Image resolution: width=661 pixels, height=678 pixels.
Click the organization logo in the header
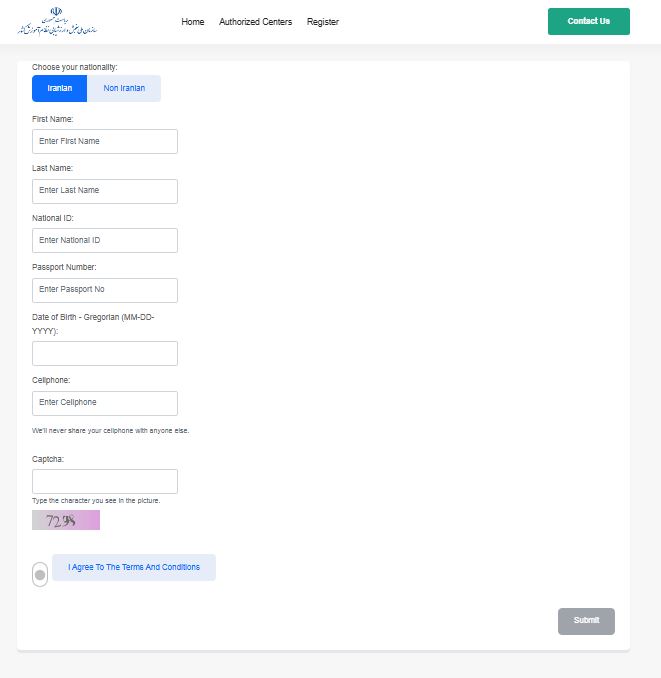63,22
